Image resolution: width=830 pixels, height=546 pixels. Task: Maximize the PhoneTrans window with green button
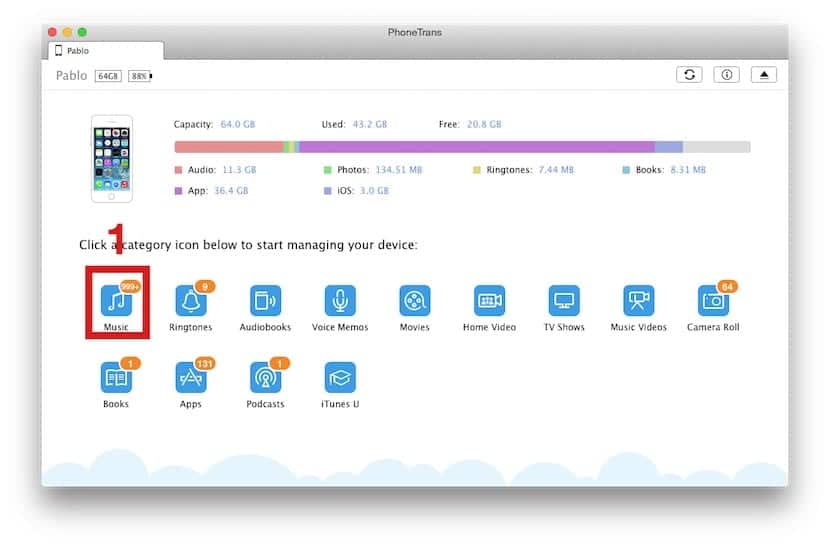[x=82, y=32]
